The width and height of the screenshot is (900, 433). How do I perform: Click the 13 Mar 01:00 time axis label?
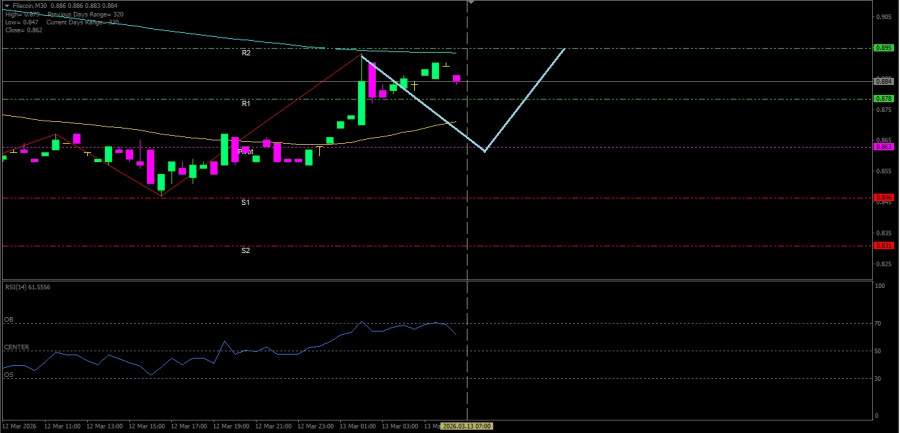(x=358, y=427)
